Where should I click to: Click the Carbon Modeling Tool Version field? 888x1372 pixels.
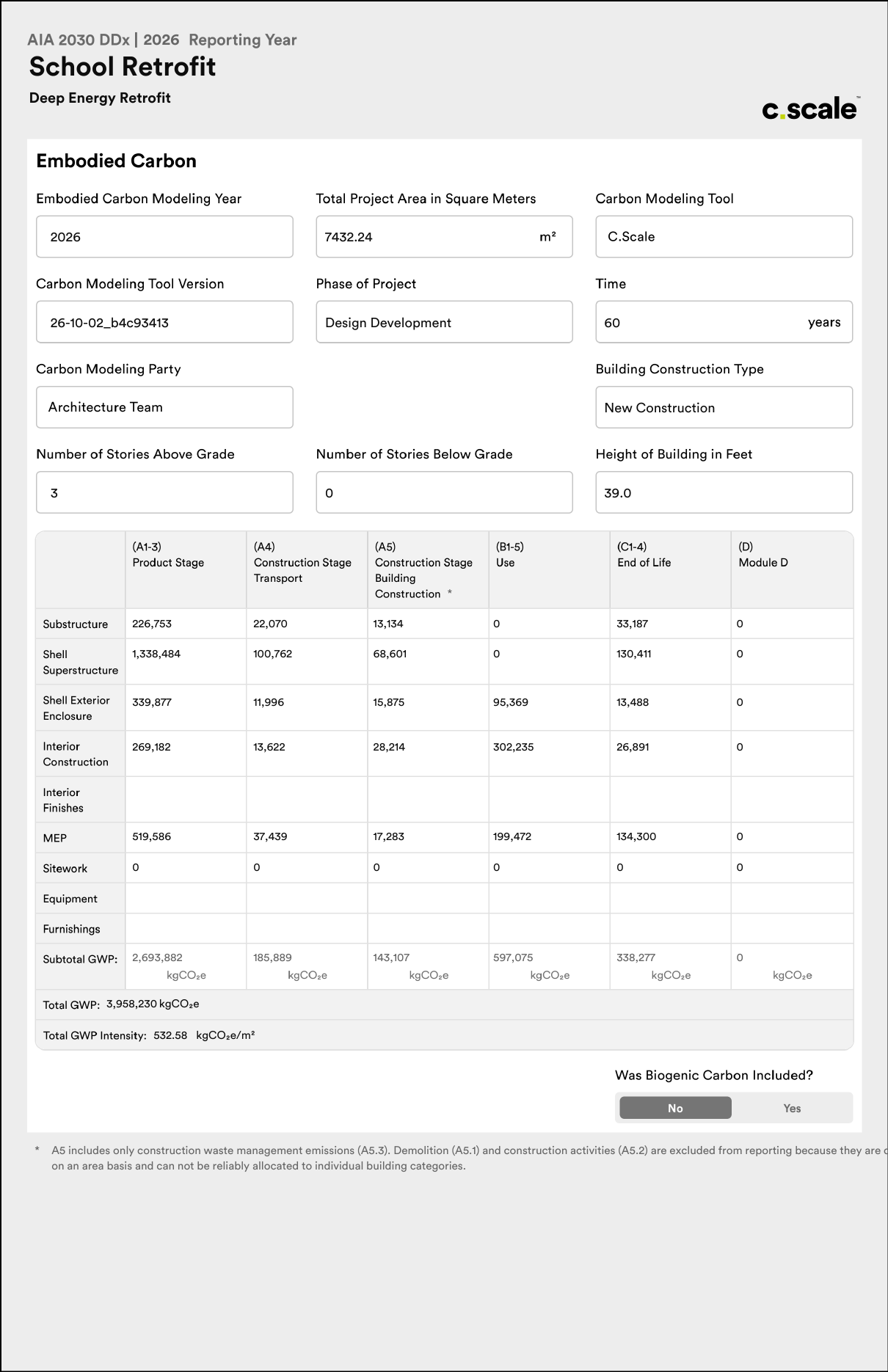coord(164,321)
